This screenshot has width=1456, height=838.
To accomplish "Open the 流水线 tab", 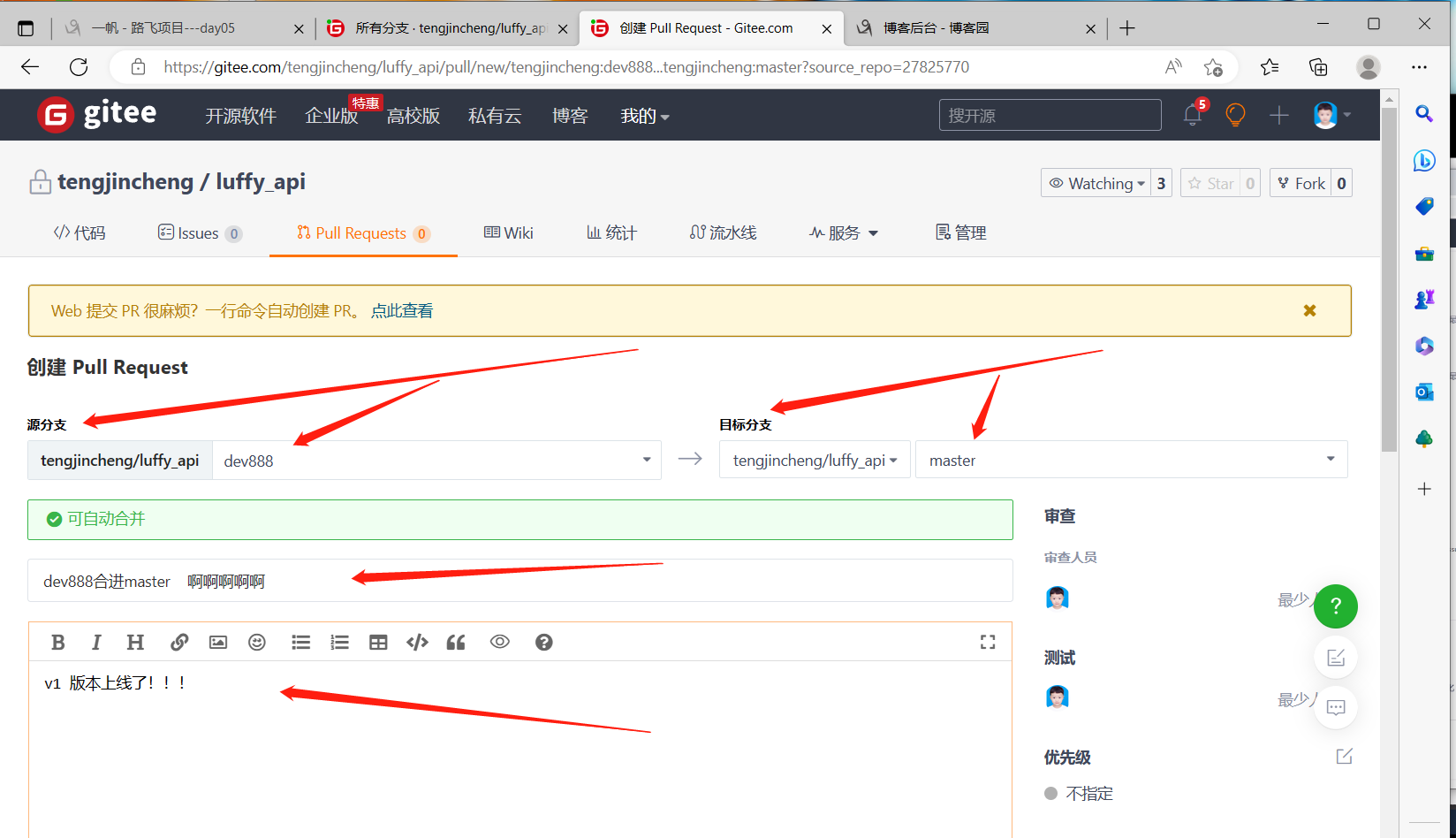I will pos(724,232).
